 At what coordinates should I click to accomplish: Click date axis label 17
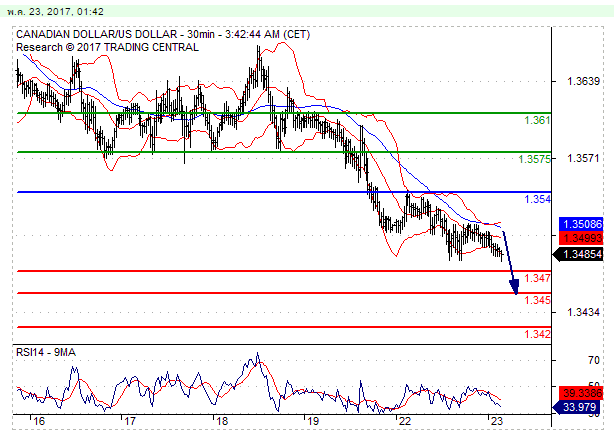(130, 421)
